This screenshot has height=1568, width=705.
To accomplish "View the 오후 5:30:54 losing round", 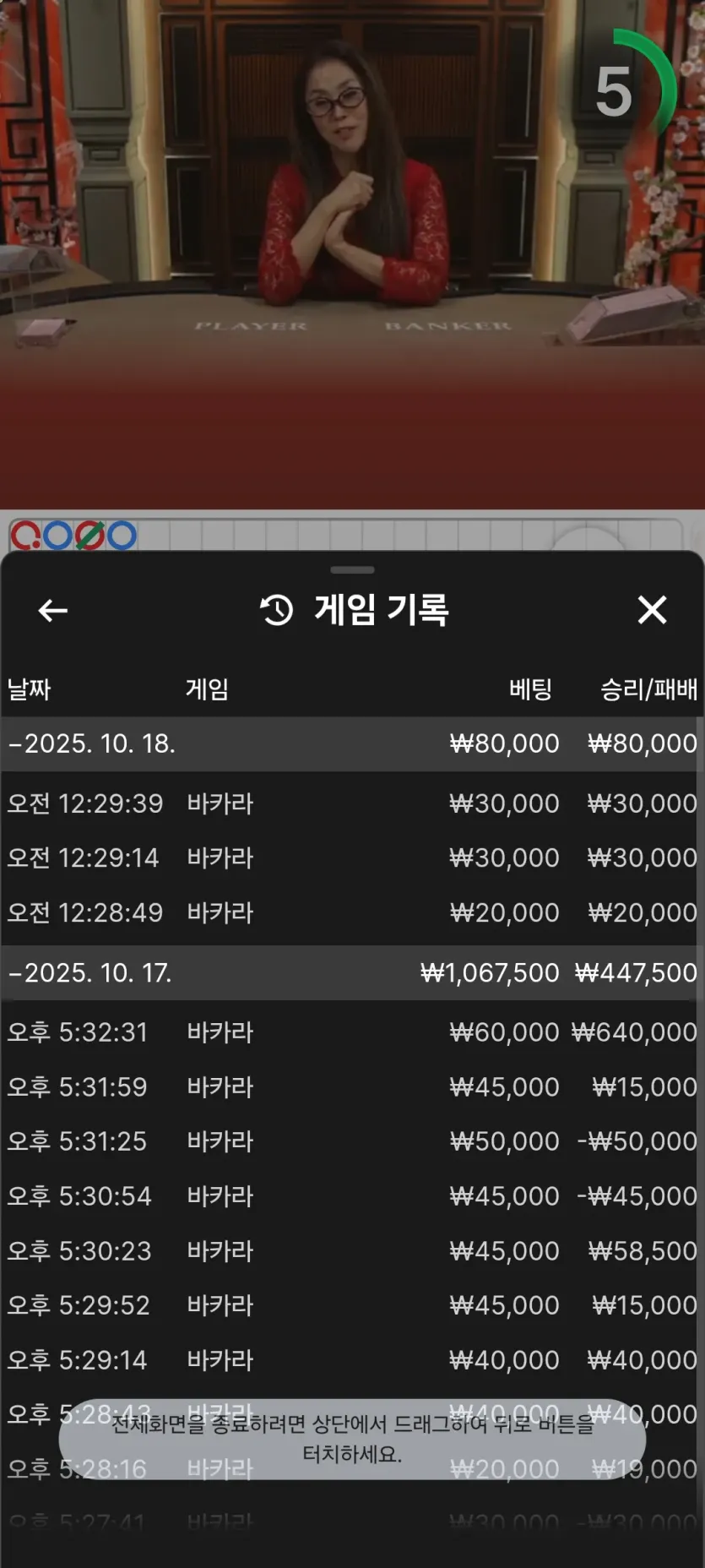I will 352,1195.
